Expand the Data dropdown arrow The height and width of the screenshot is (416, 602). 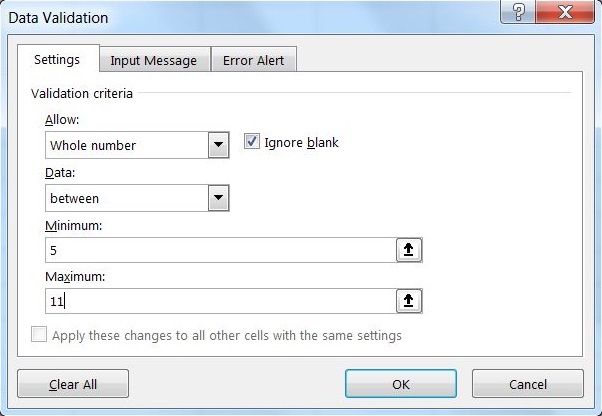219,198
